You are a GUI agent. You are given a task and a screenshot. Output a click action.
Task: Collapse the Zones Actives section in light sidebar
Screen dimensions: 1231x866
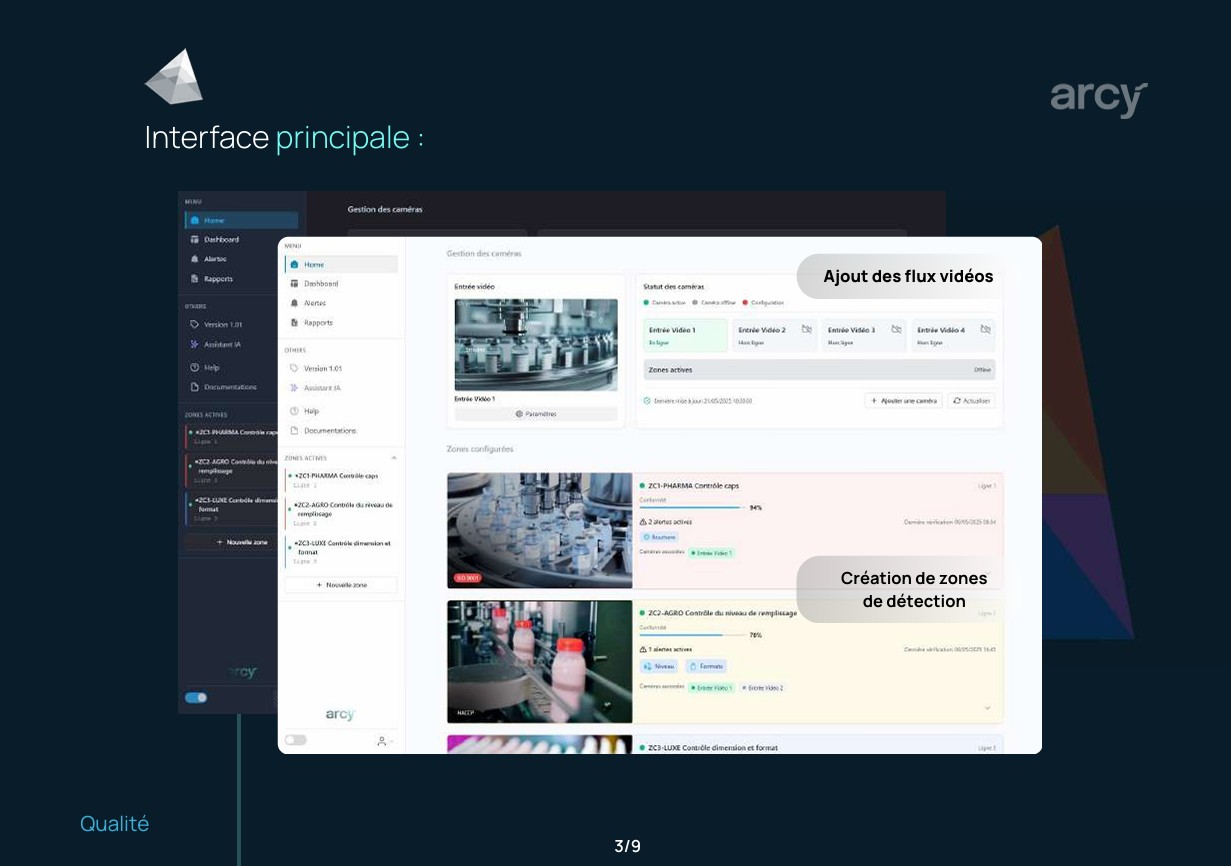(393, 458)
